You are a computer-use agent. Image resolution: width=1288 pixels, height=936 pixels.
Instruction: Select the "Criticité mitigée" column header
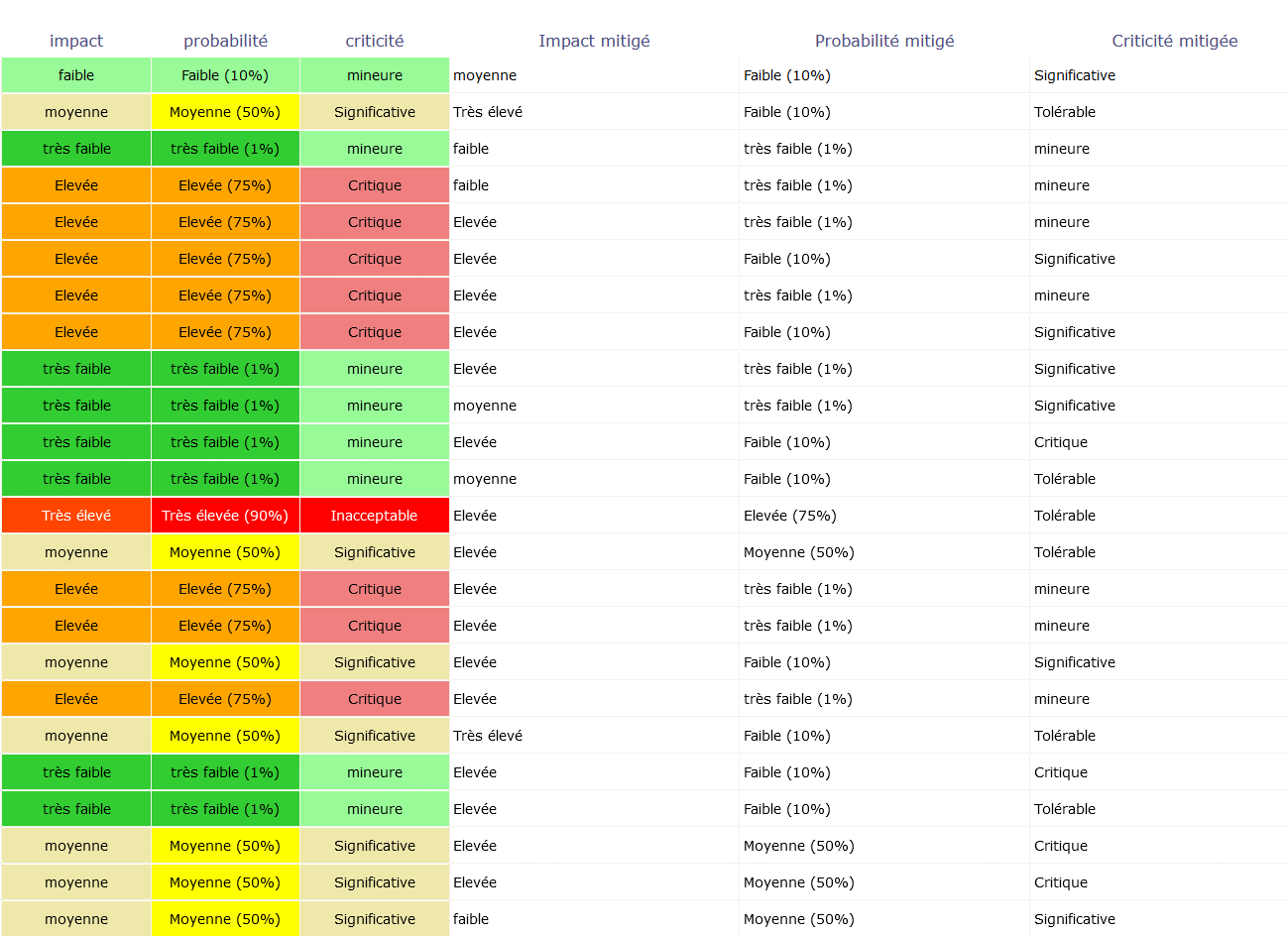click(1174, 41)
